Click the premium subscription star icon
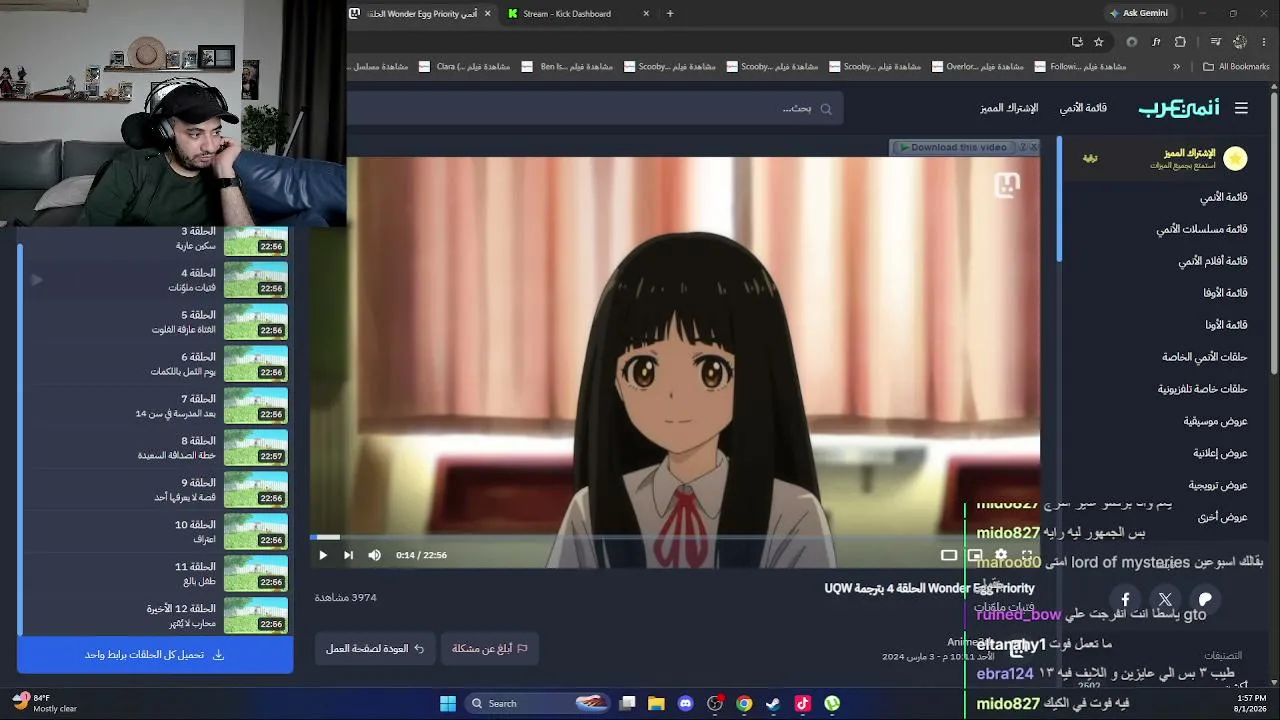The height and width of the screenshot is (720, 1280). 1236,158
